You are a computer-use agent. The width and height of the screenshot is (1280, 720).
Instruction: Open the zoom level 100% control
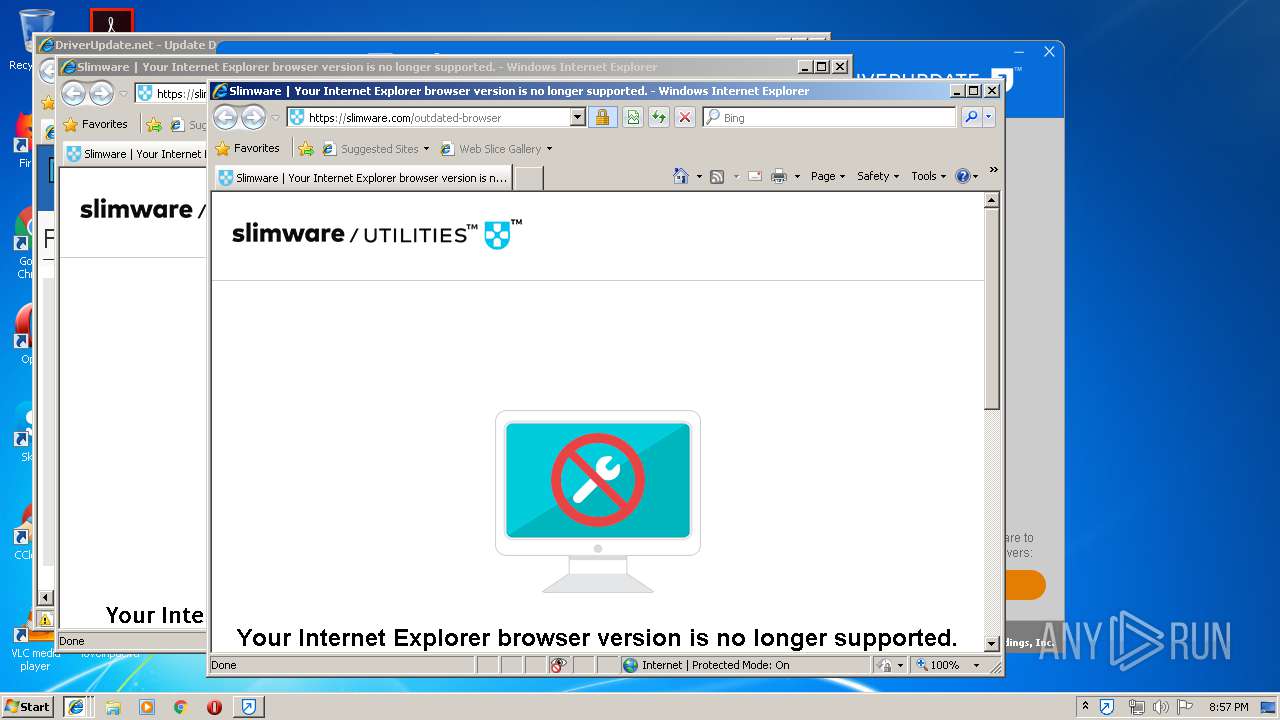(937, 665)
